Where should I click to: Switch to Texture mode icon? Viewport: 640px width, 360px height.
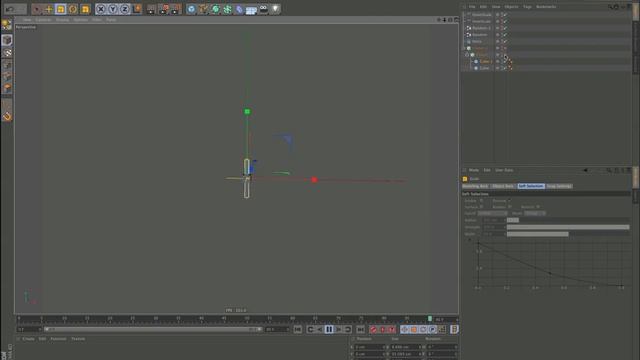[7, 53]
